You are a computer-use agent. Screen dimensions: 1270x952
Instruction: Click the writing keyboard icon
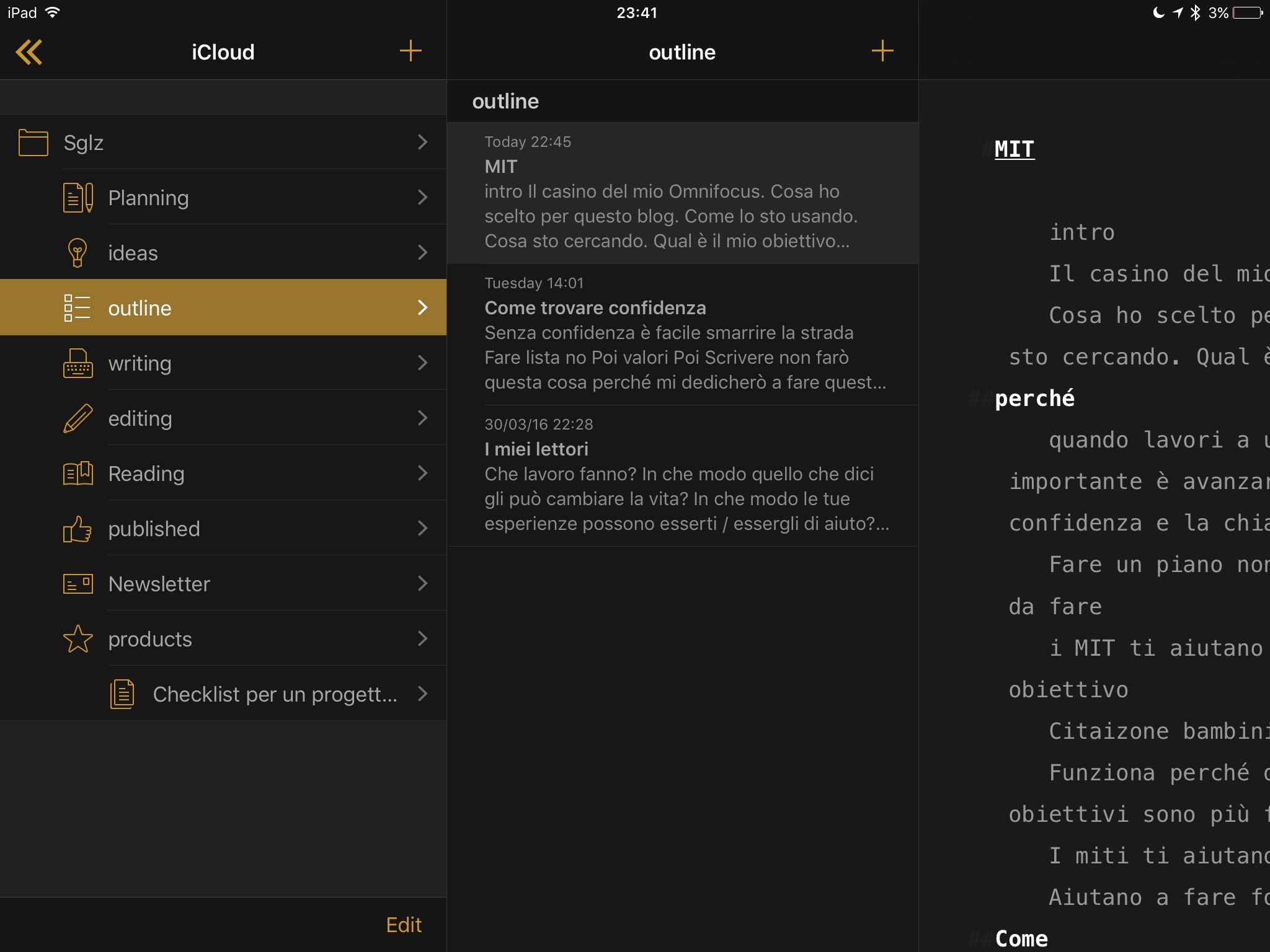tap(78, 363)
